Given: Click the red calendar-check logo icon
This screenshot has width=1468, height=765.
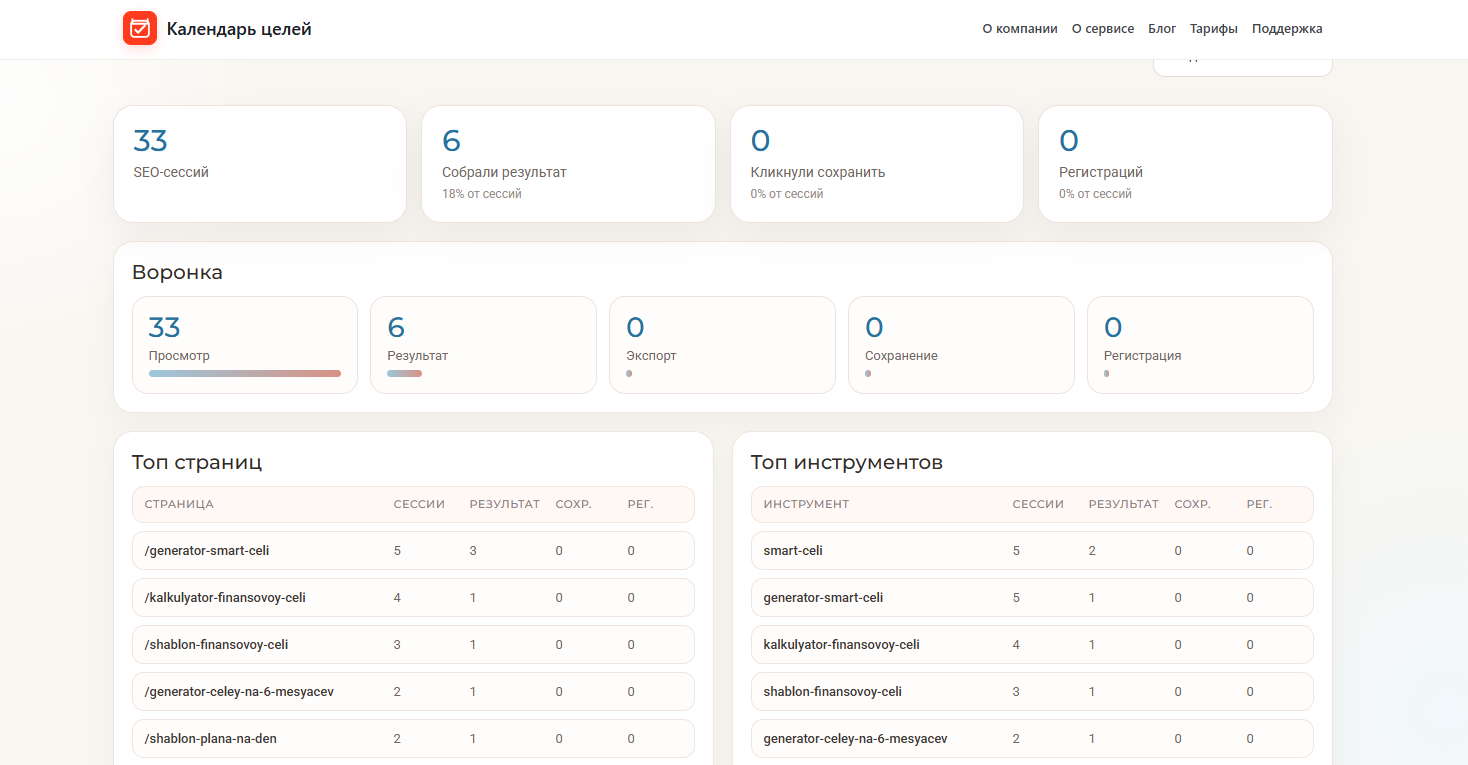Looking at the screenshot, I should click(x=140, y=28).
